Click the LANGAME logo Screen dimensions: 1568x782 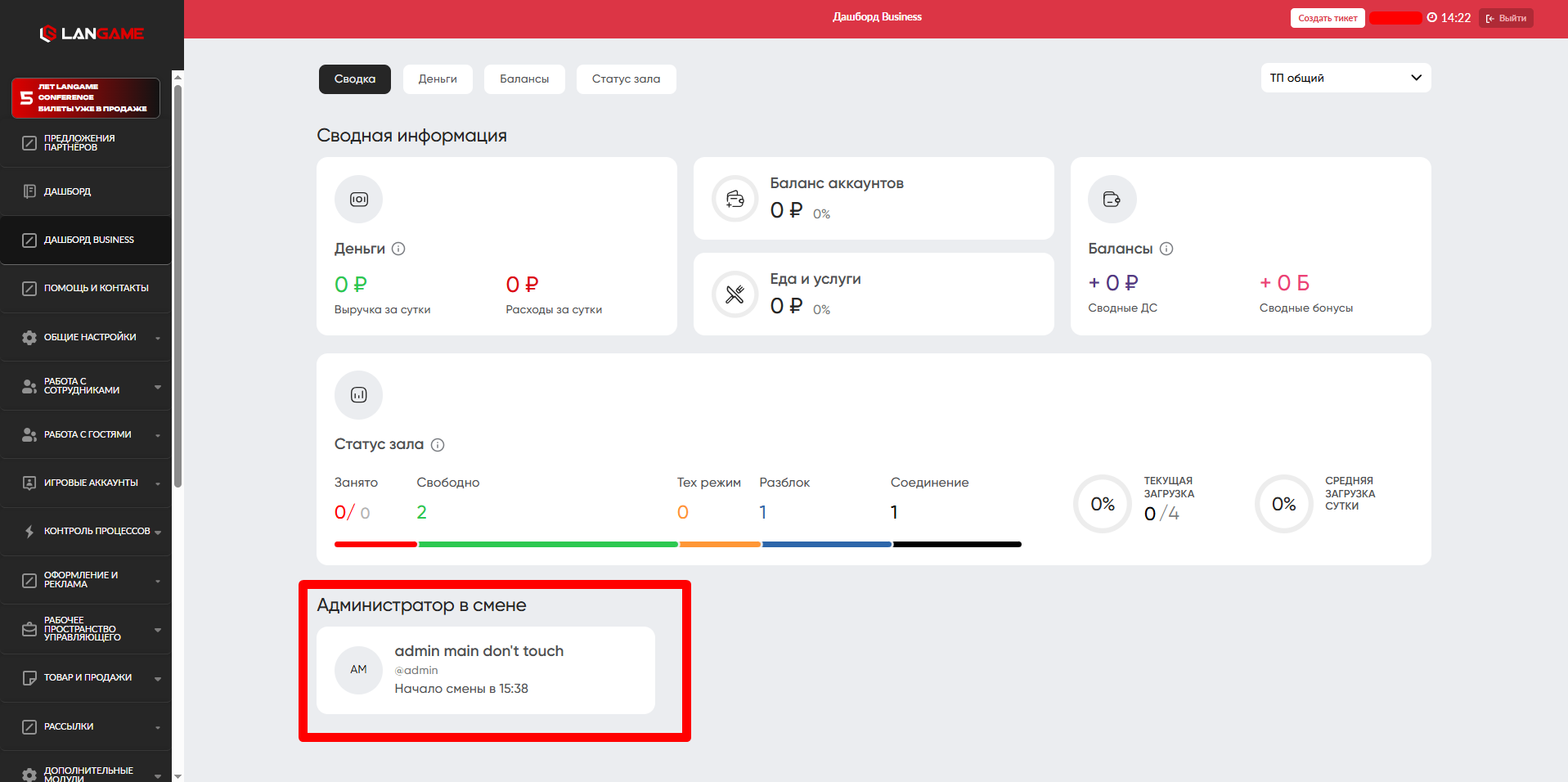(x=92, y=34)
